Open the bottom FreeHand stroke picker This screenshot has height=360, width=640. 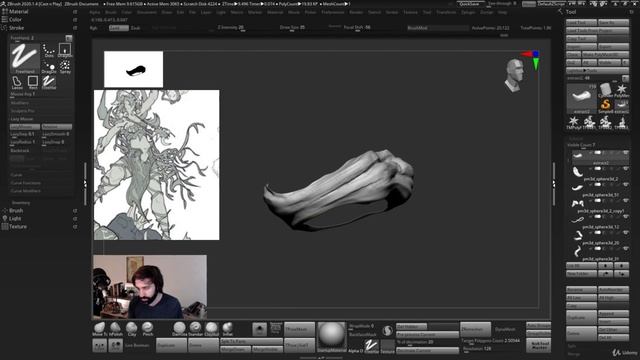(371, 346)
